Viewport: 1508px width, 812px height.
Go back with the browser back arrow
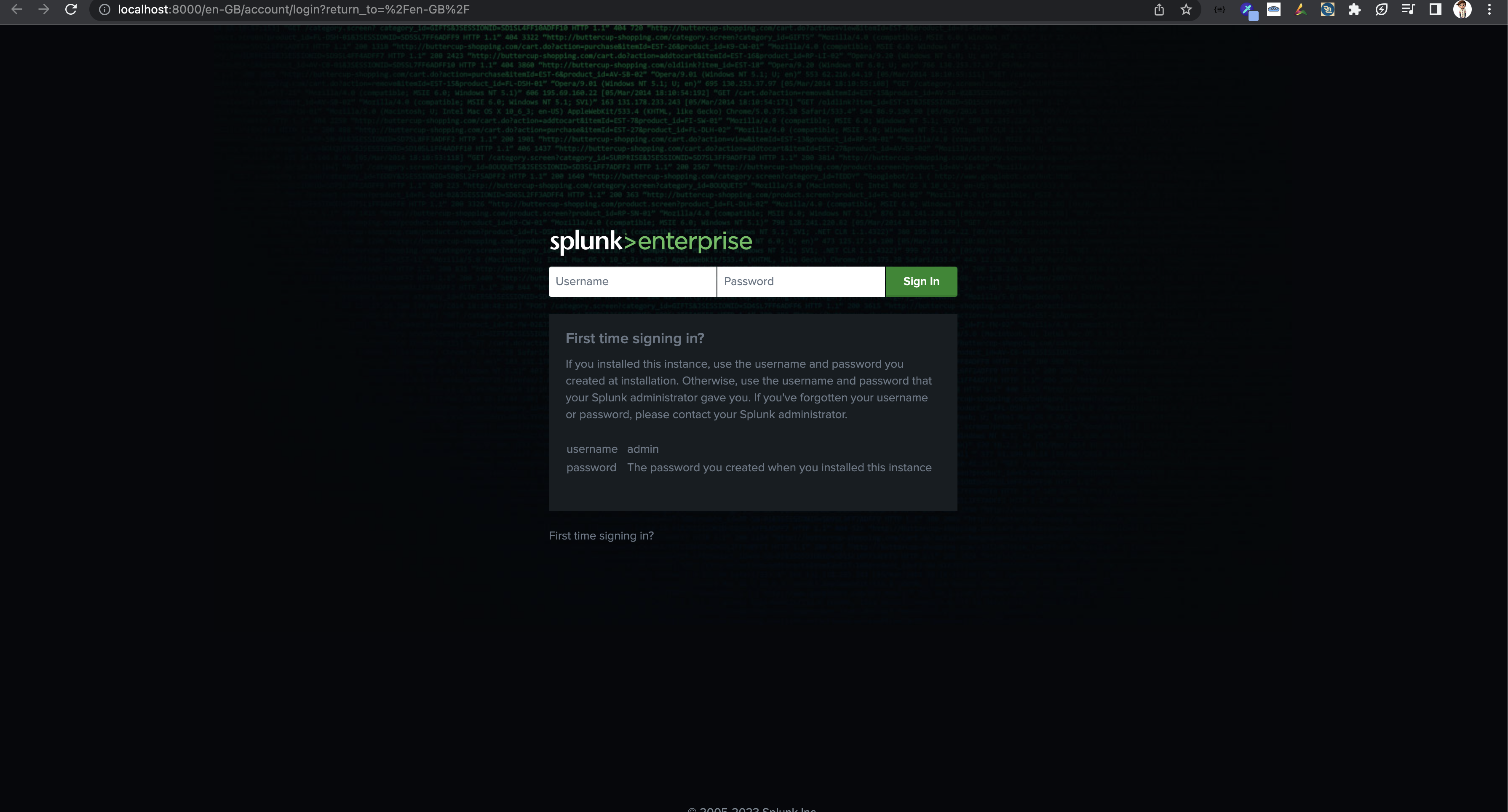coord(16,9)
